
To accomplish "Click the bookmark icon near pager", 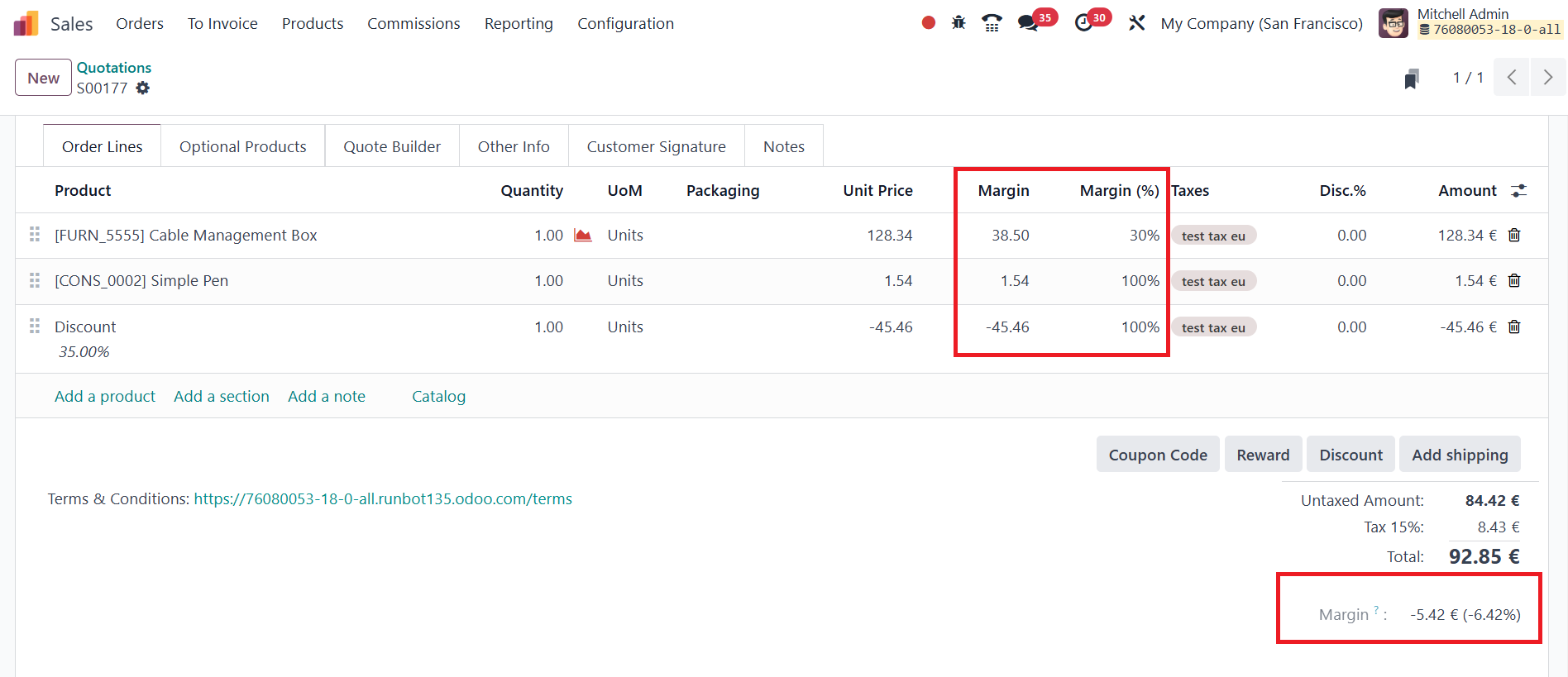I will click(1412, 79).
